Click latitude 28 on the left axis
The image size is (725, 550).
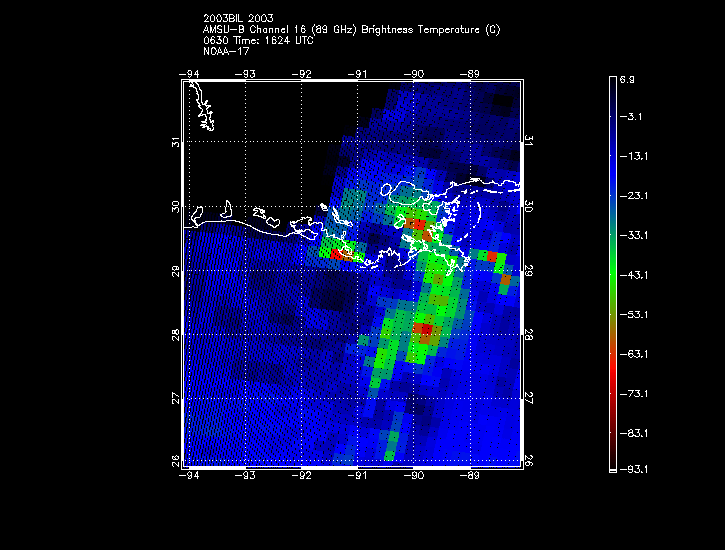click(x=176, y=335)
